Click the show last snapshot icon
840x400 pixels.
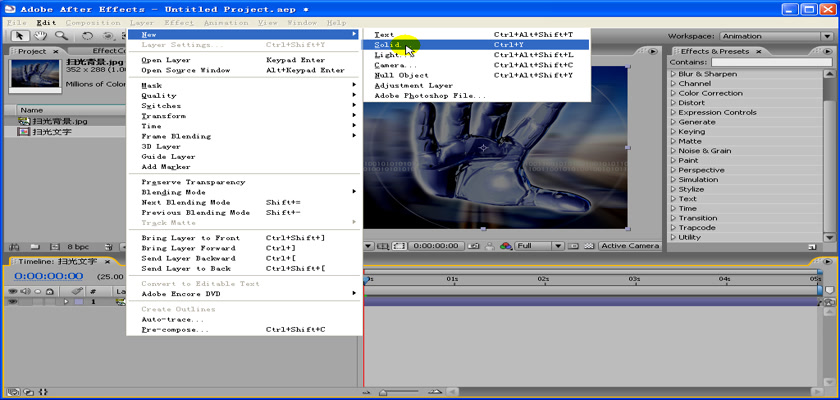coord(490,246)
